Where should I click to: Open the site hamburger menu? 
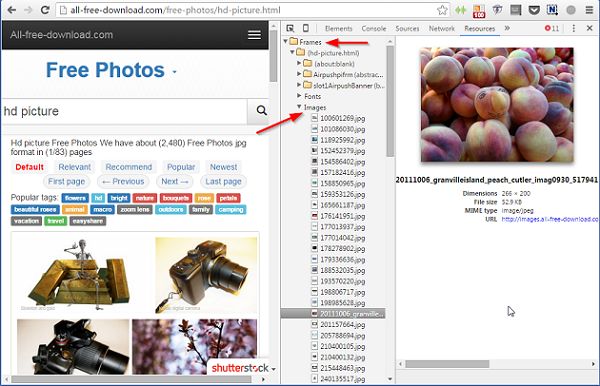pyautogui.click(x=254, y=35)
